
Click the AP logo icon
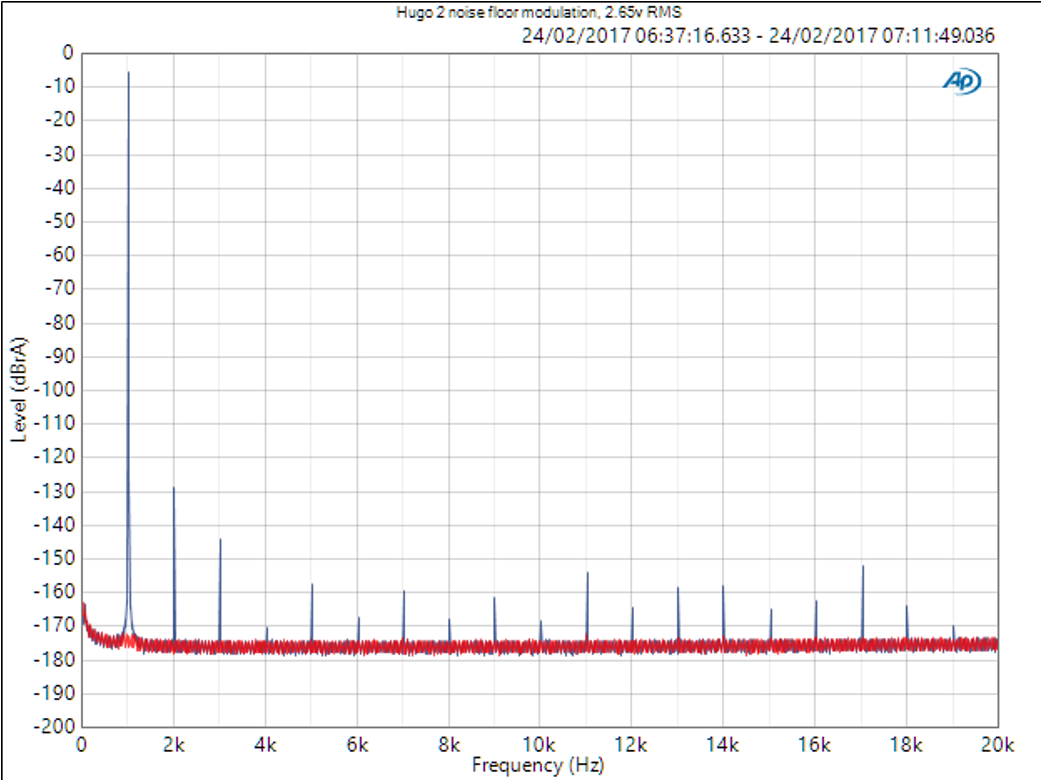962,82
